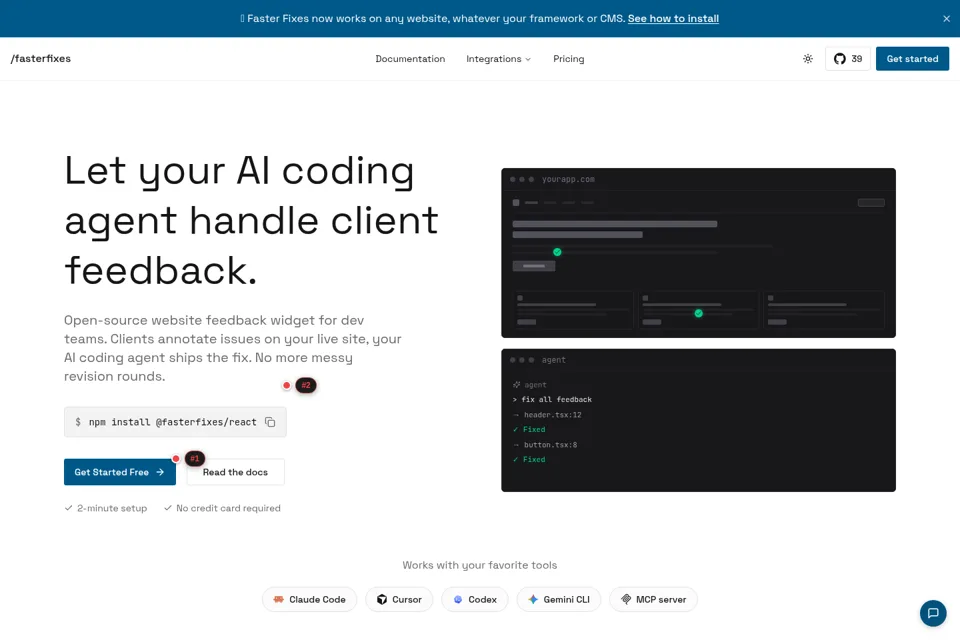This screenshot has width=960, height=640.
Task: Select the Gemini CLI tool chip
Action: 558,600
